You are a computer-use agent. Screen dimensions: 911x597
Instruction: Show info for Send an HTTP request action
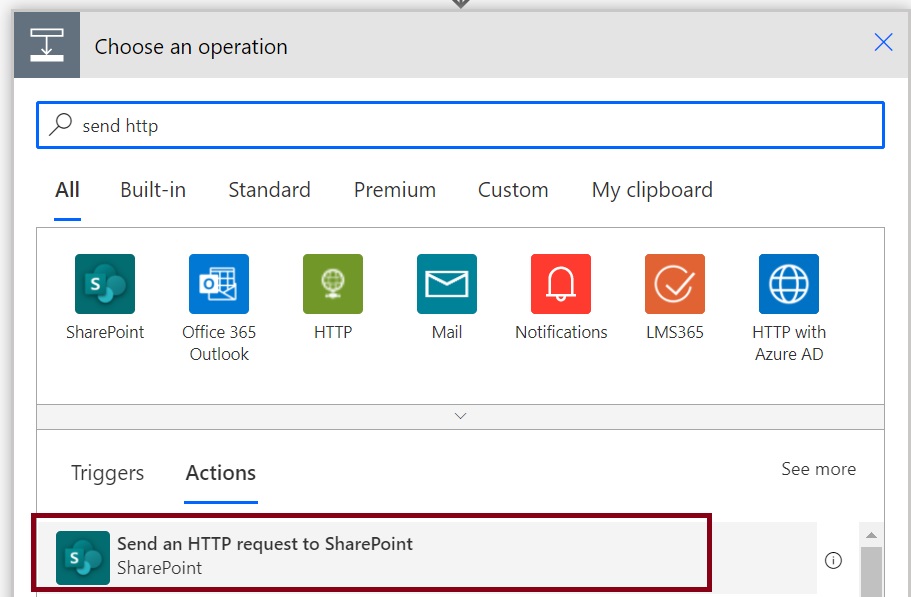pyautogui.click(x=833, y=560)
